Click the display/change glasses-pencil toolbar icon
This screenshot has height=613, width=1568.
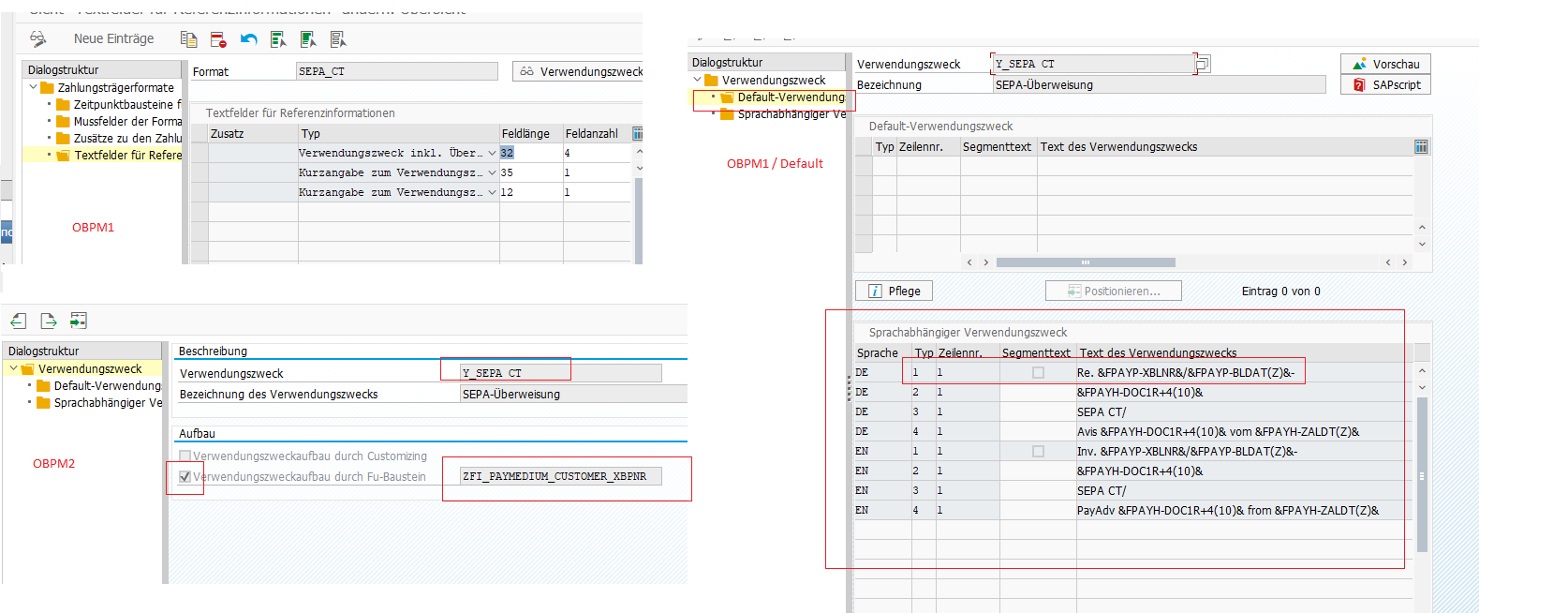point(37,38)
